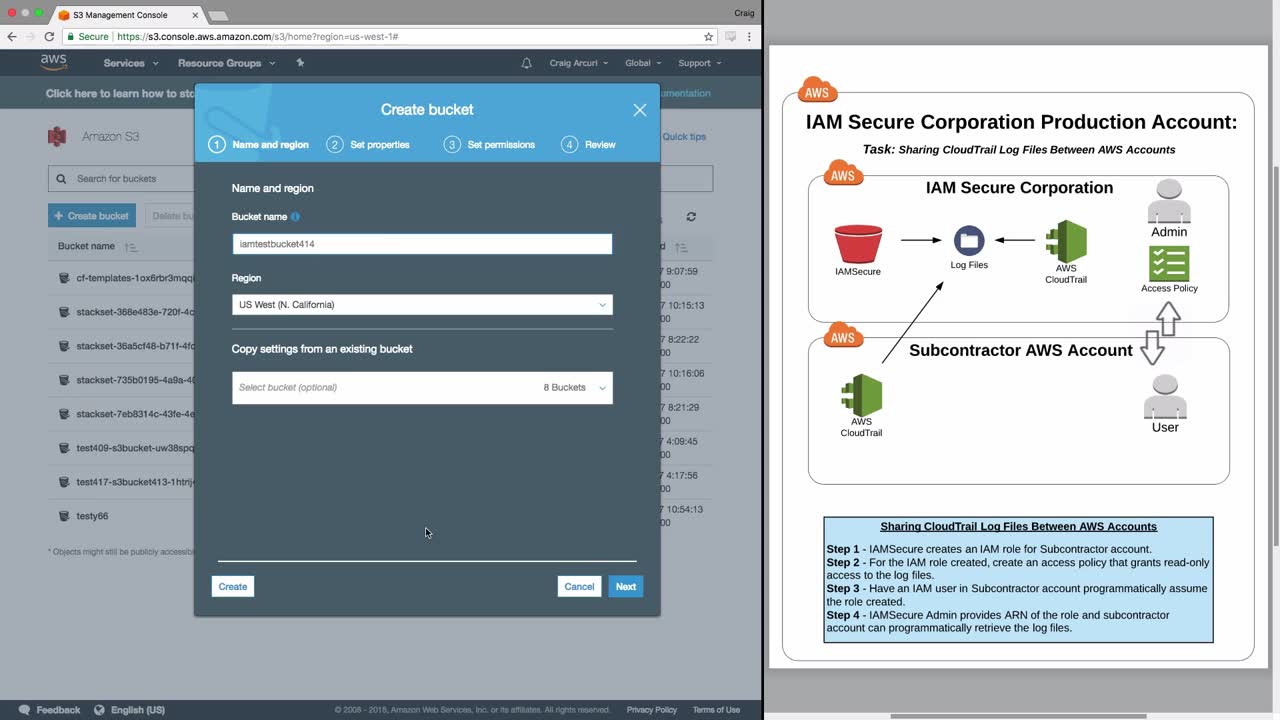Click the Access Policy checklist icon in diagram

(1169, 264)
